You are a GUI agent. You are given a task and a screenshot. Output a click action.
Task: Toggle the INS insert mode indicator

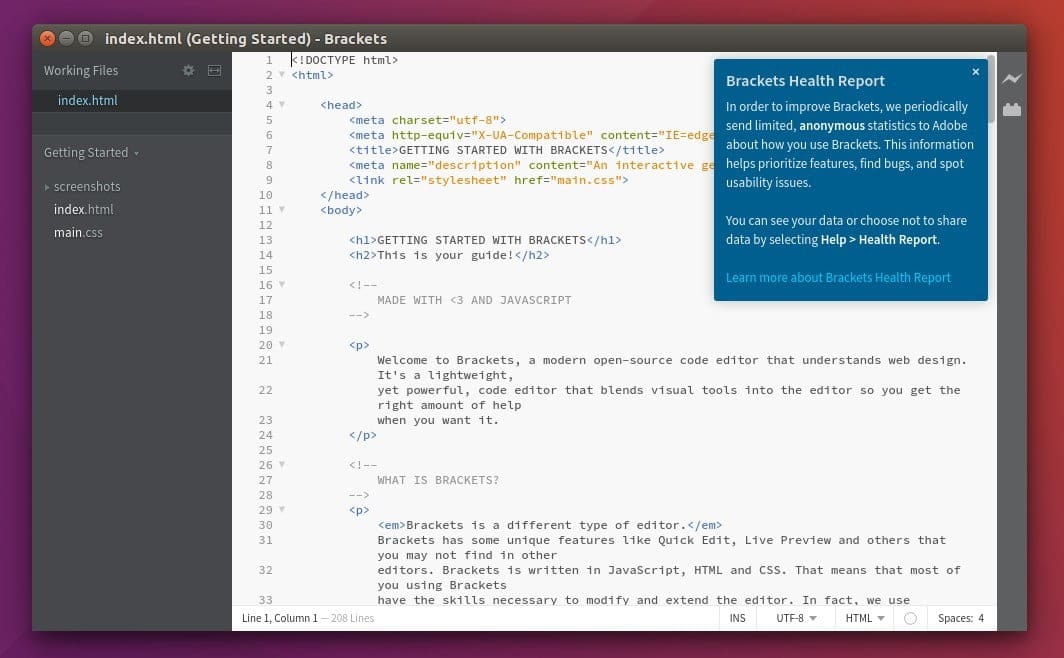pyautogui.click(x=738, y=618)
